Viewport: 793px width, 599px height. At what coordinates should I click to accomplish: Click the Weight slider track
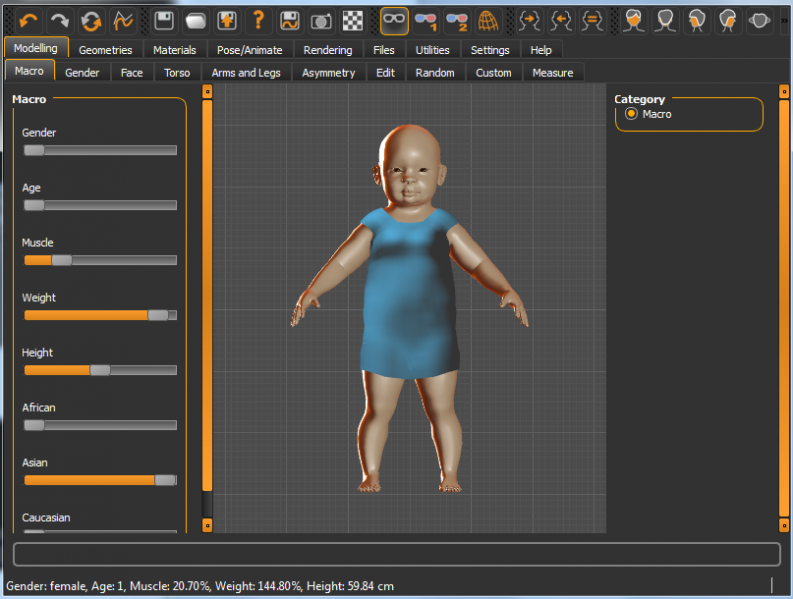[x=100, y=315]
